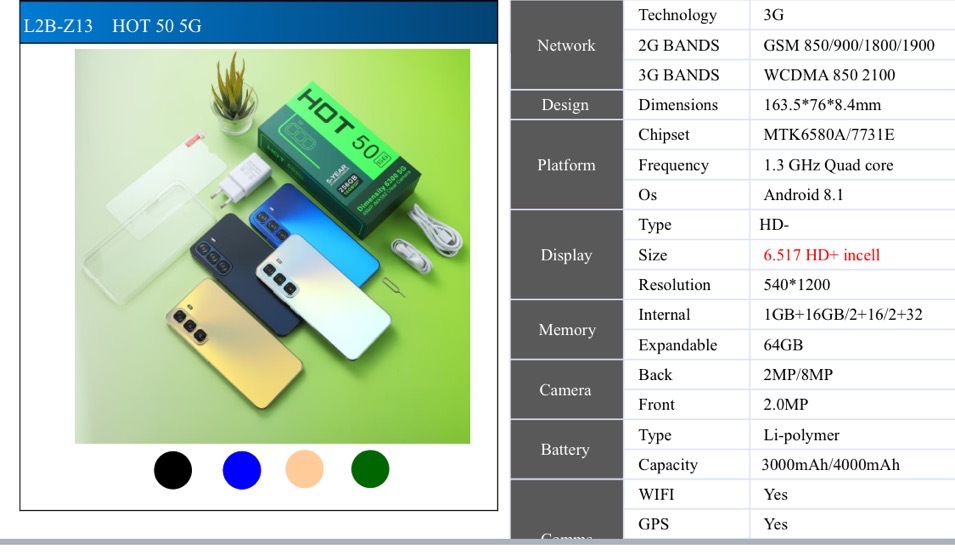The image size is (955, 556).
Task: Click the 'WCDMA 850 2100' value
Action: 830,75
